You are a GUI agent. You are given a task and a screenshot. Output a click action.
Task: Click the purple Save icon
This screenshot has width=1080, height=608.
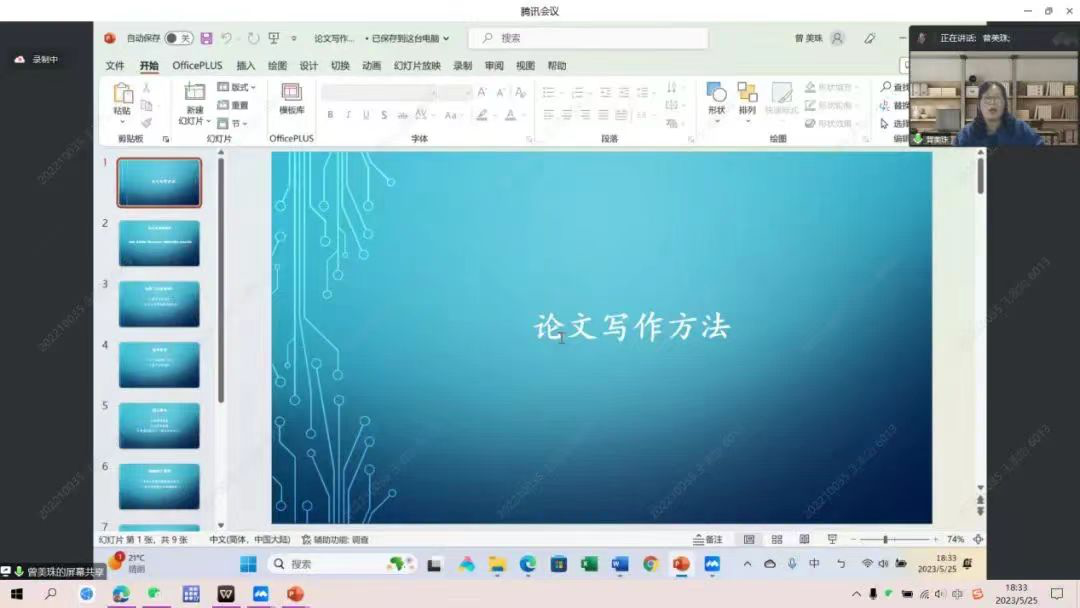tap(206, 38)
